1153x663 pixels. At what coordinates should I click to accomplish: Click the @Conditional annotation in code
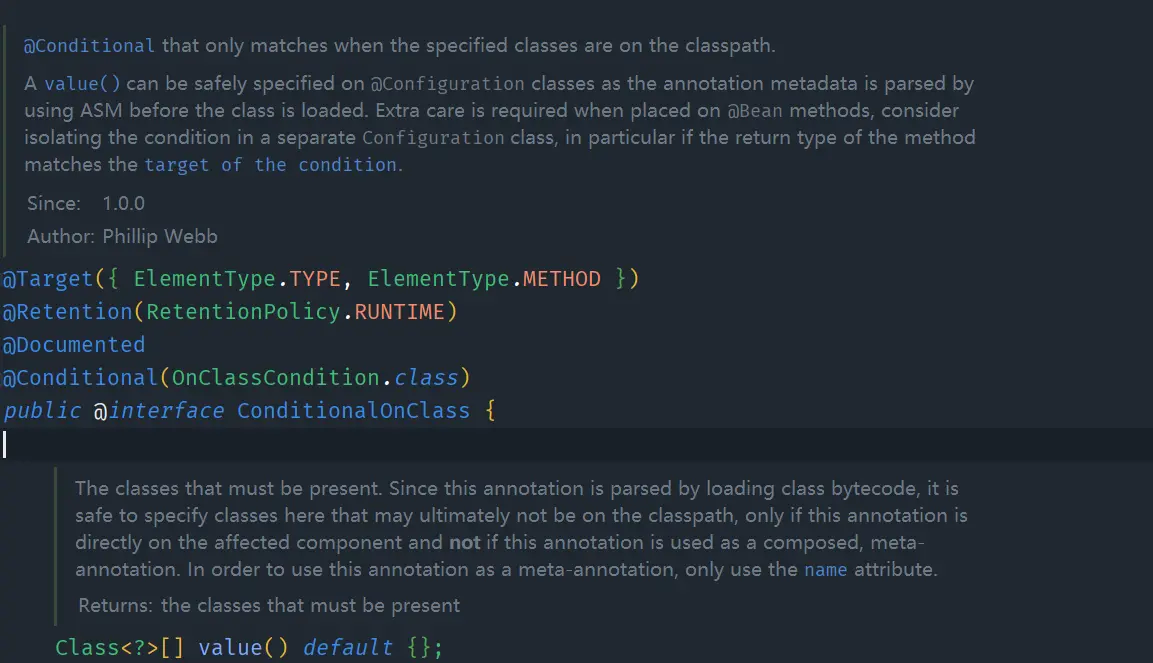click(80, 378)
